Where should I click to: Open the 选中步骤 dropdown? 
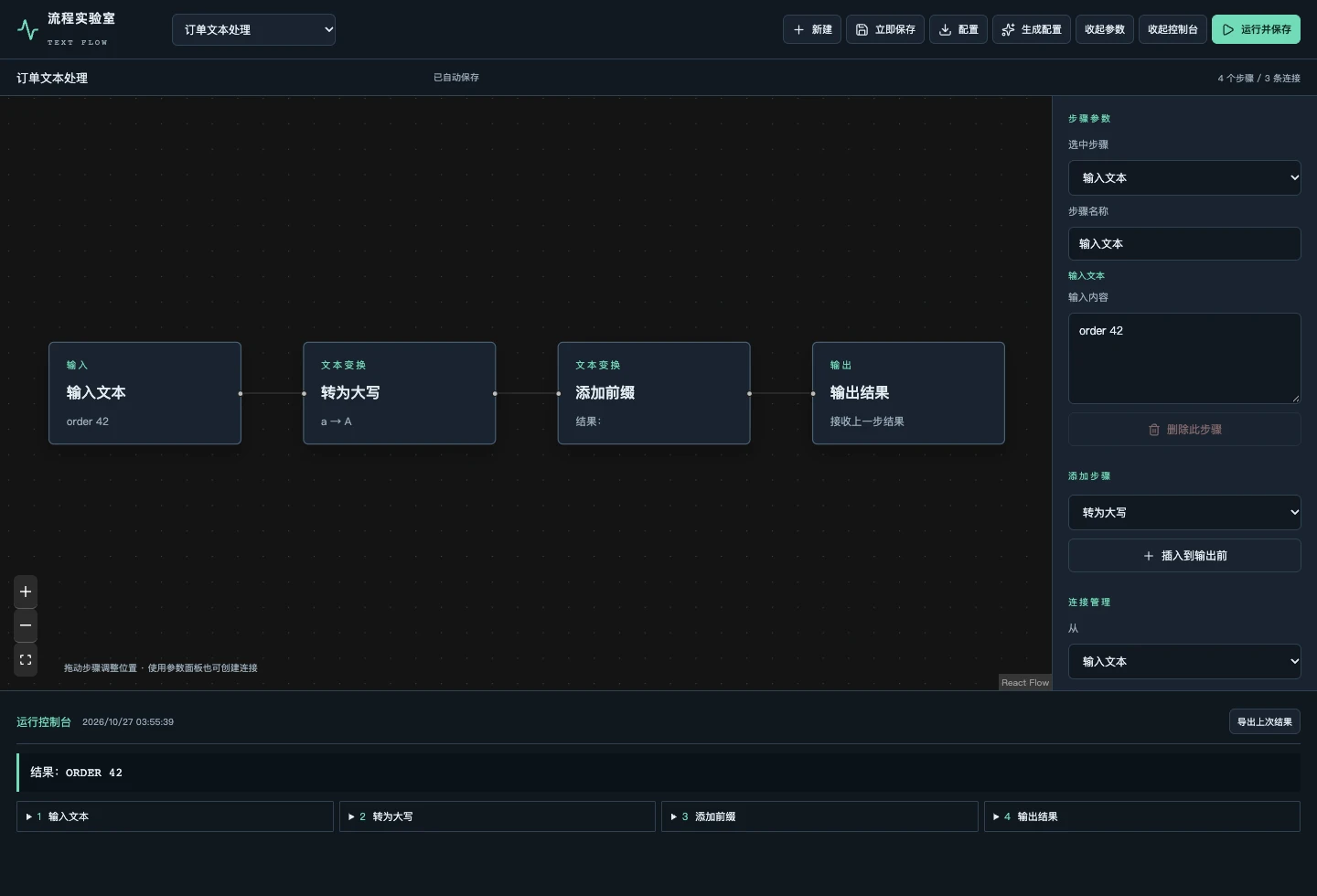pyautogui.click(x=1184, y=177)
